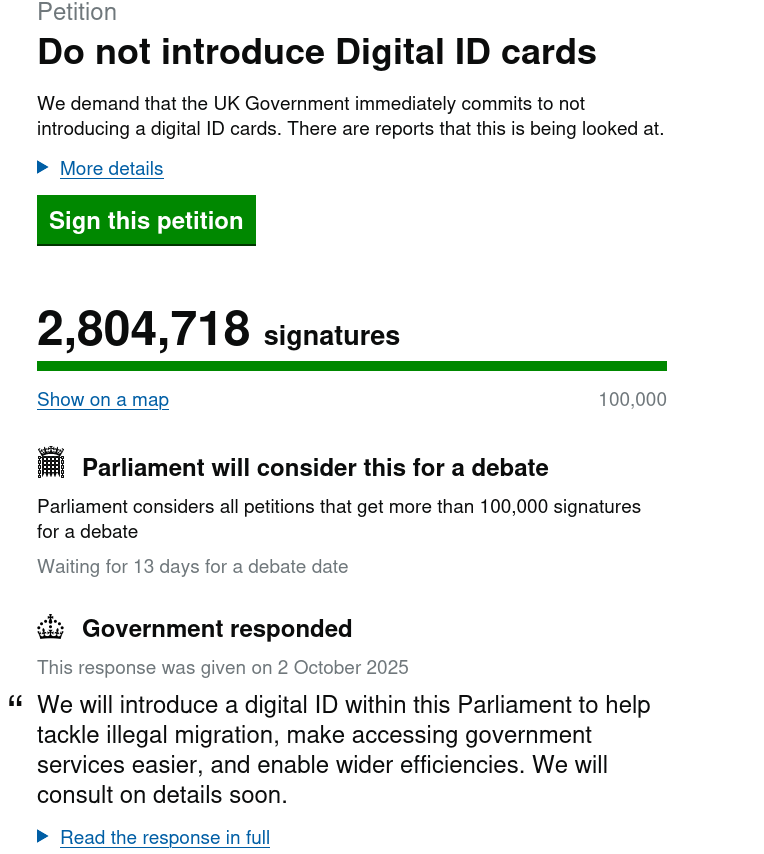Click the green signature progress bar
The image size is (764, 854).
[x=351, y=366]
